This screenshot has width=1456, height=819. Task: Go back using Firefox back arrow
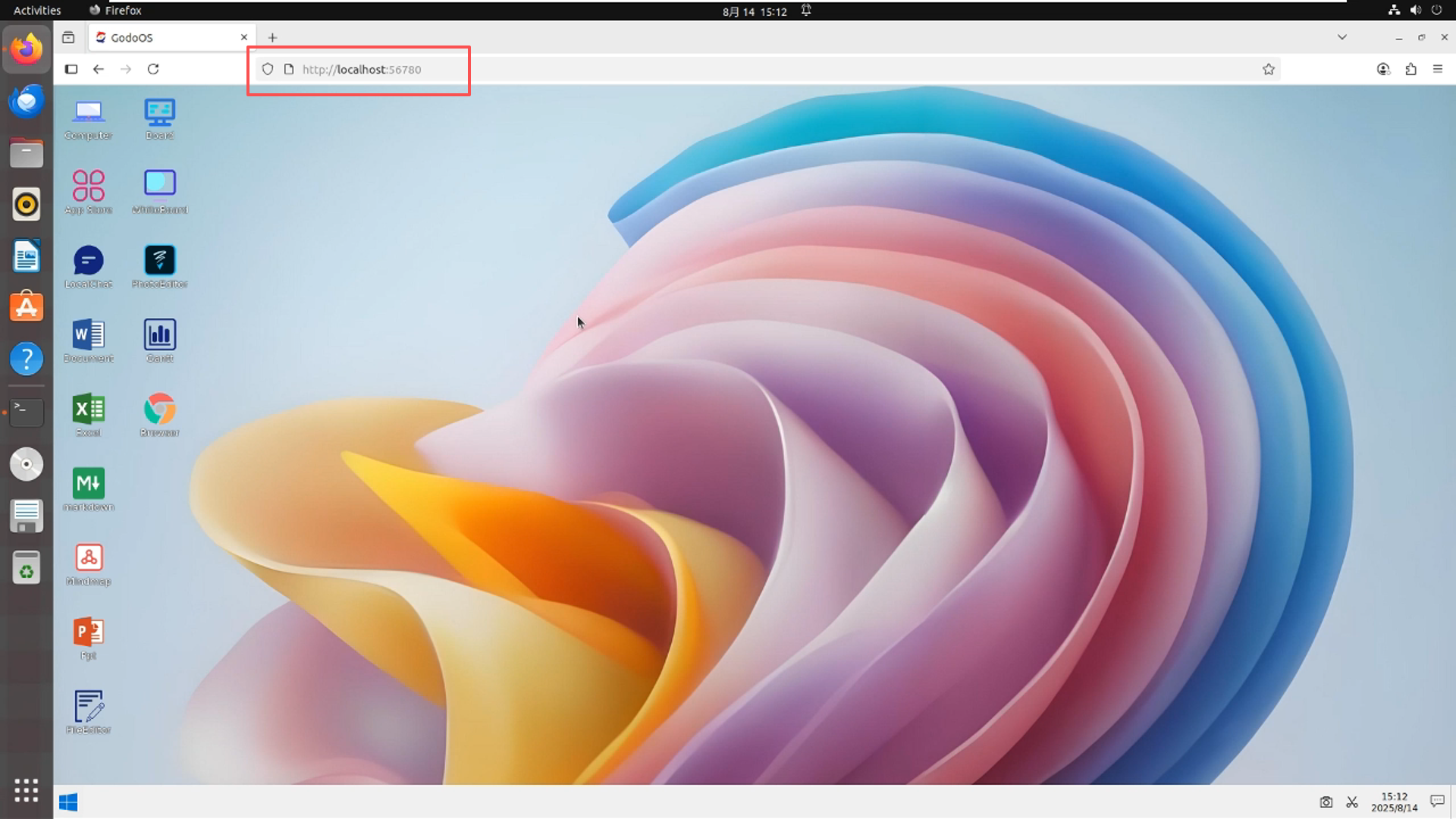pos(99,69)
